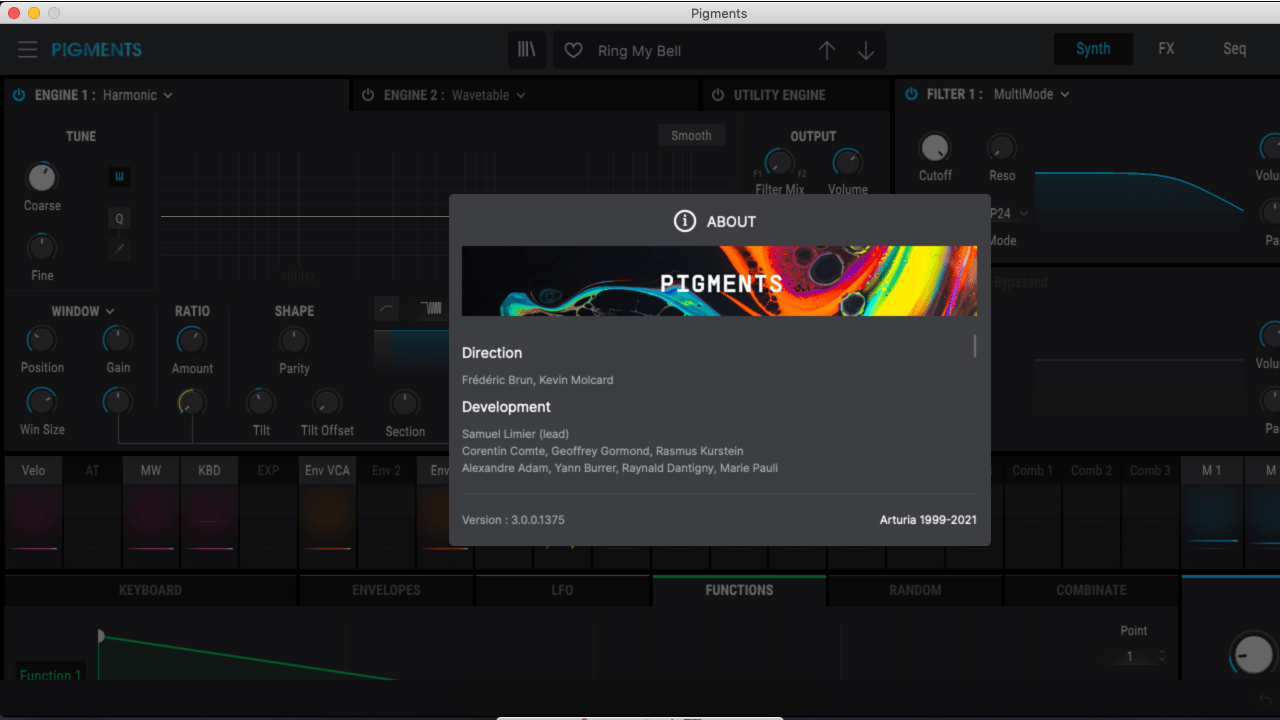Screen dimensions: 1280x720
Task: Click the Window Position knob
Action: tap(41, 340)
